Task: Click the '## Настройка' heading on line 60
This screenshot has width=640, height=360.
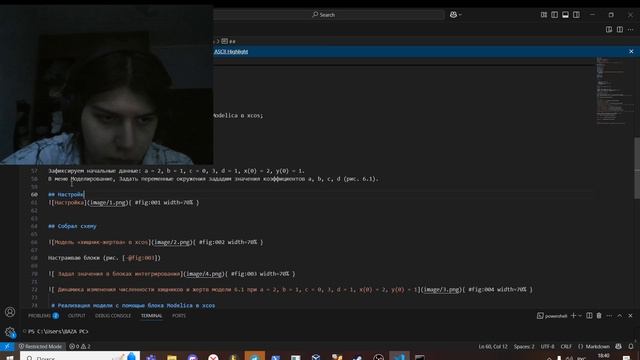Action: pyautogui.click(x=66, y=194)
